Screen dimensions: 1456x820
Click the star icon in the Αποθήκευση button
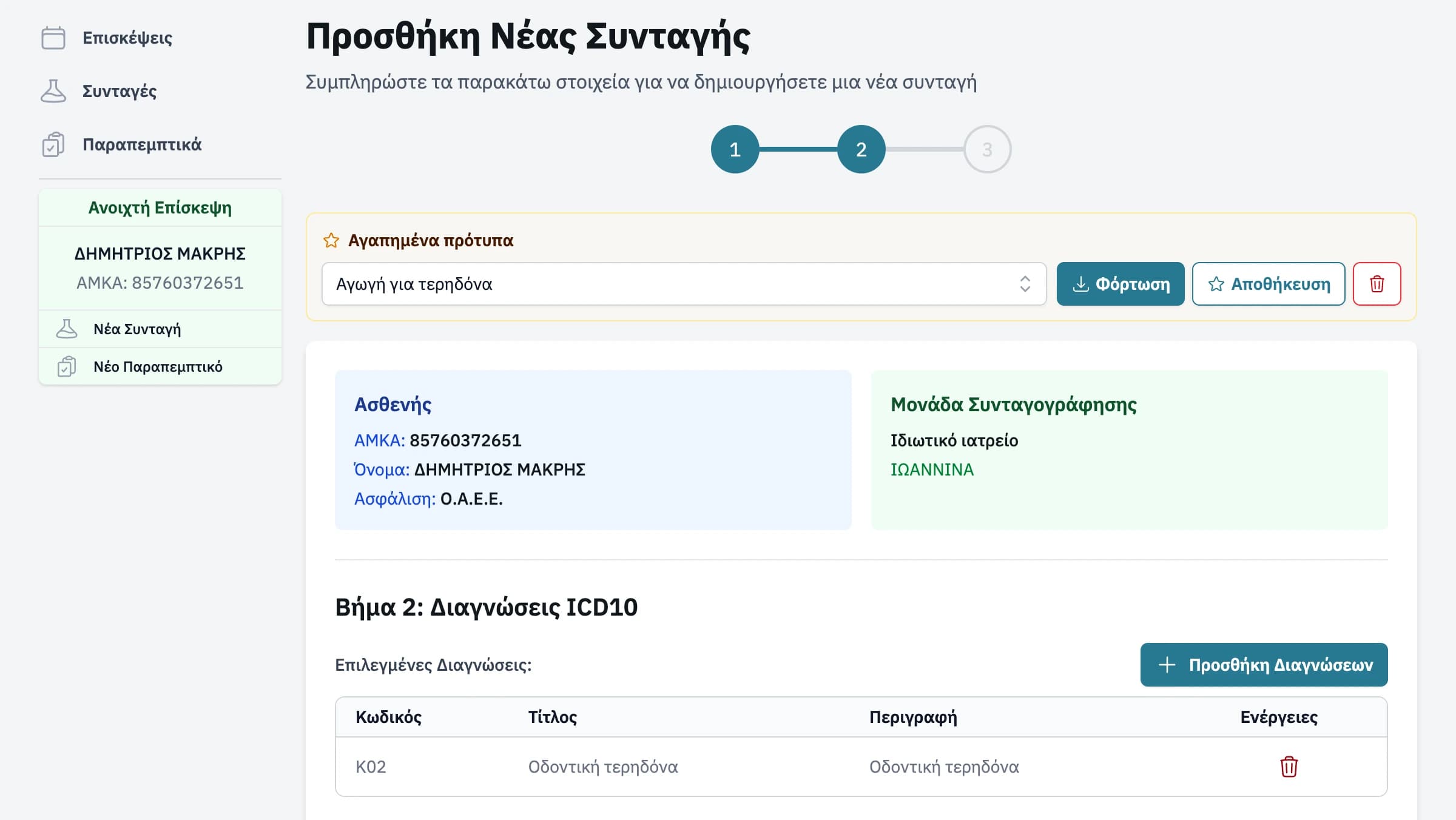click(x=1216, y=284)
